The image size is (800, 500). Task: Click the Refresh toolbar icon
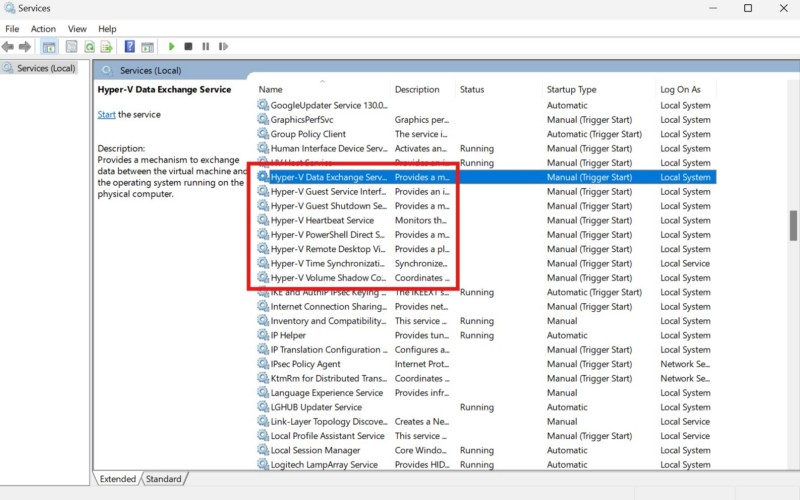click(90, 46)
